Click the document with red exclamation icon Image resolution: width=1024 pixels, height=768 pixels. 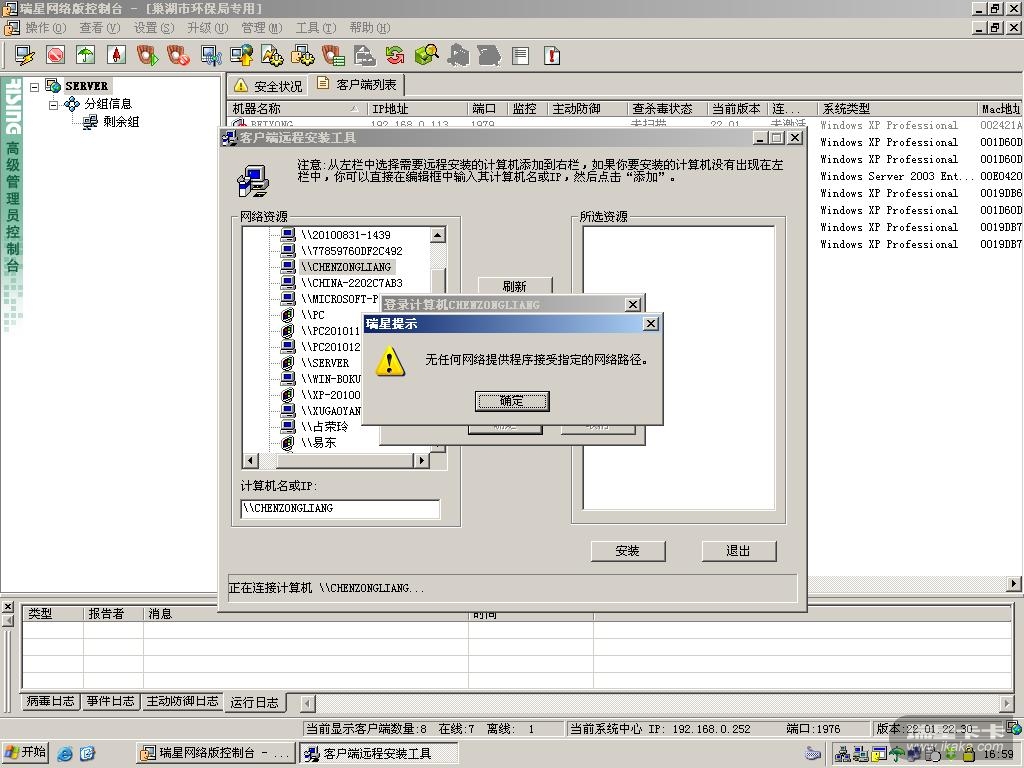552,56
